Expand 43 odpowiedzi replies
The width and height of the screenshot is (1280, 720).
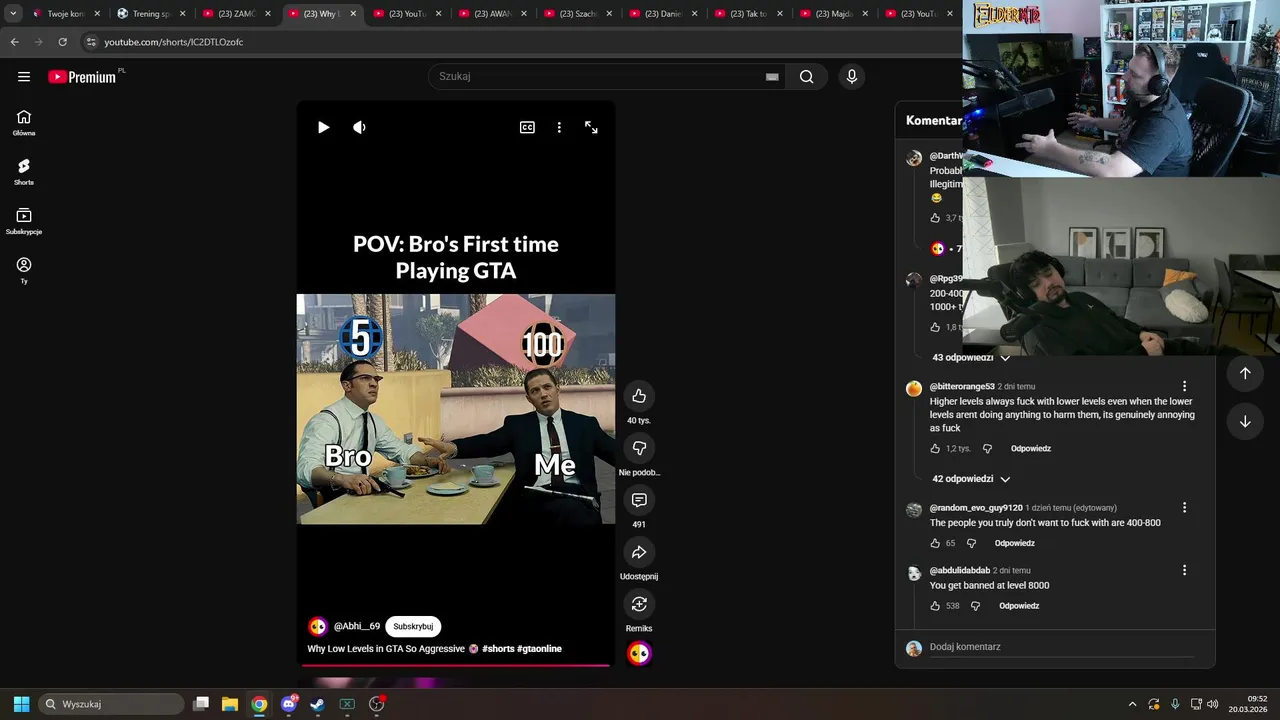pyautogui.click(x=971, y=357)
